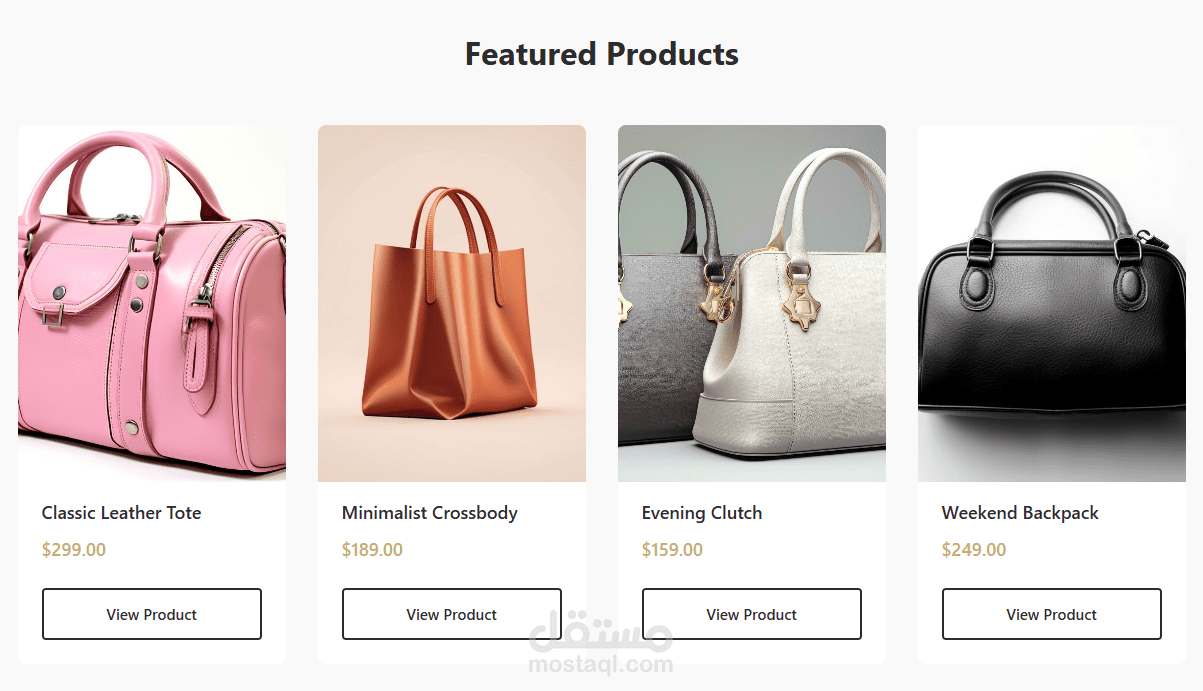Click the pink bag's front pocket buckle

tap(54, 313)
